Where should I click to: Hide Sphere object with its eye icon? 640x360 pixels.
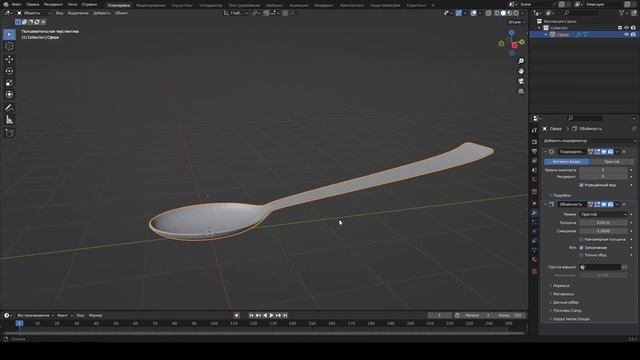pos(627,35)
